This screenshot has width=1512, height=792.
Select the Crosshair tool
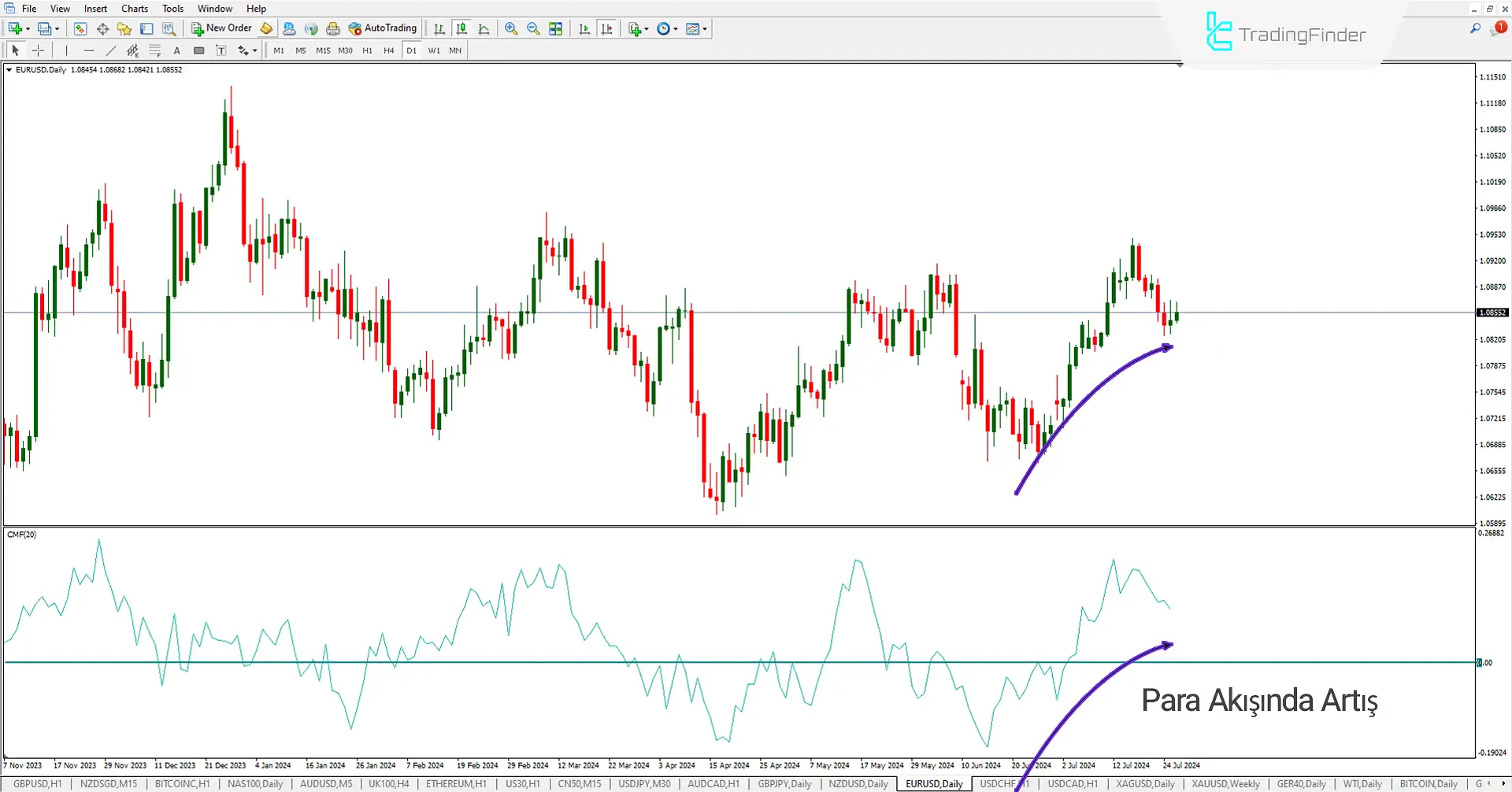(x=38, y=50)
